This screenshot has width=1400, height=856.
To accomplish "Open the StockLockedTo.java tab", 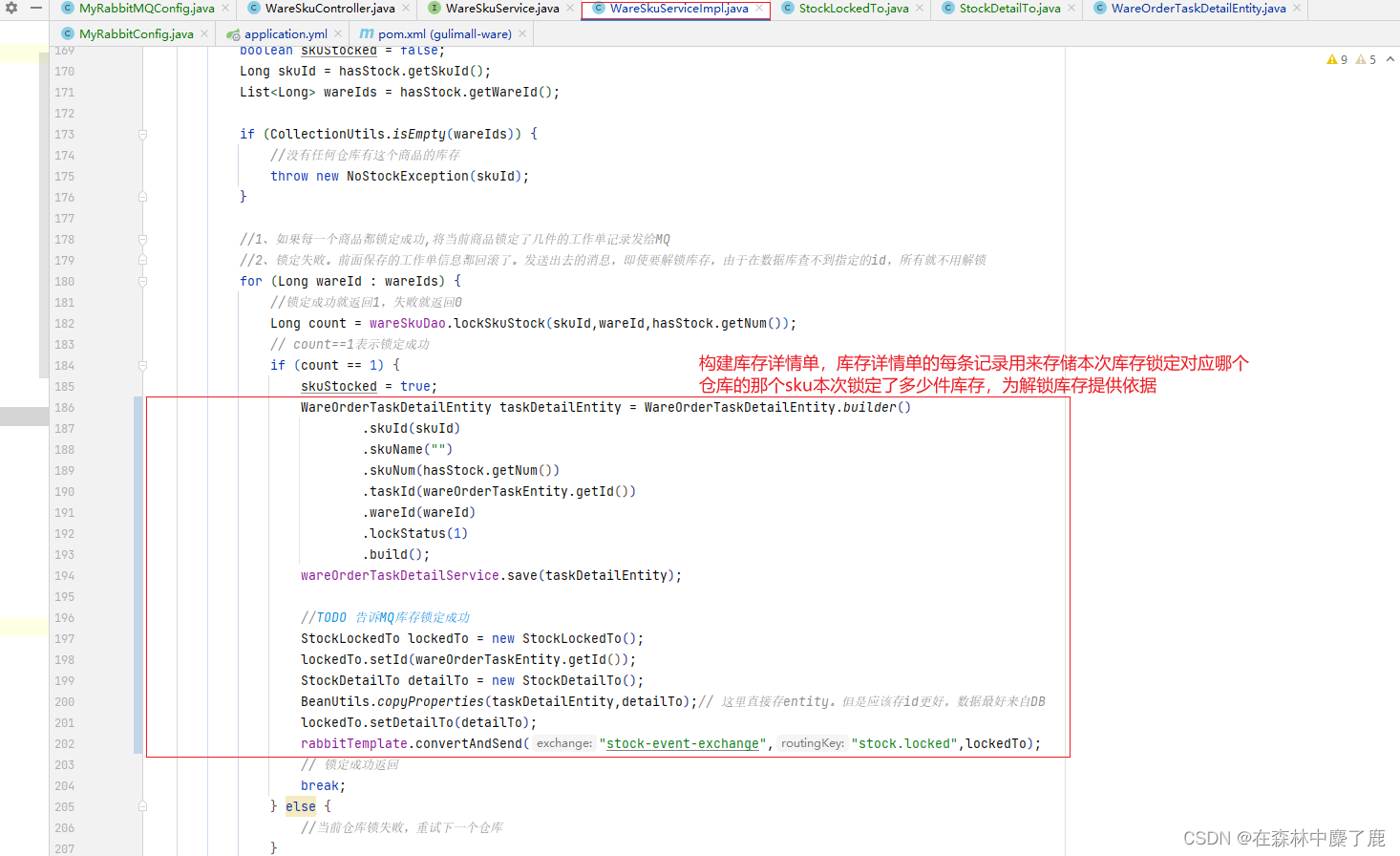I will point(854,9).
